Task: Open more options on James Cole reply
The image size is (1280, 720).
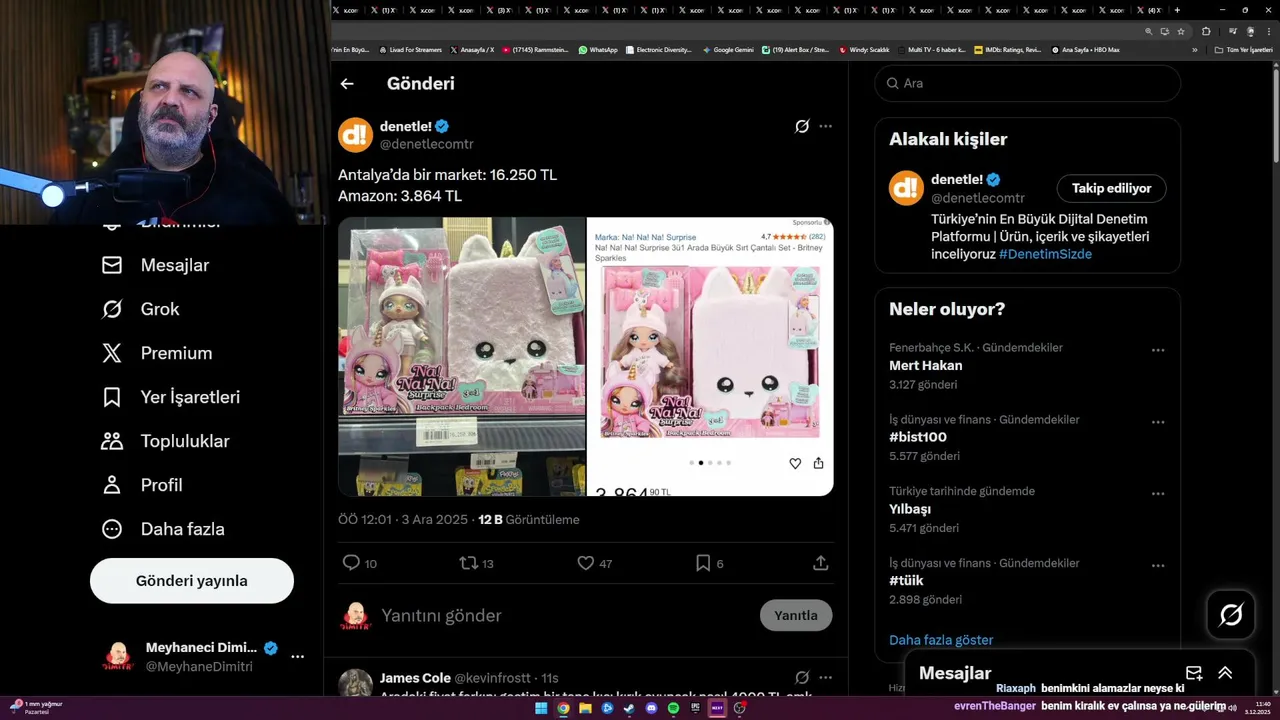Action: point(825,678)
